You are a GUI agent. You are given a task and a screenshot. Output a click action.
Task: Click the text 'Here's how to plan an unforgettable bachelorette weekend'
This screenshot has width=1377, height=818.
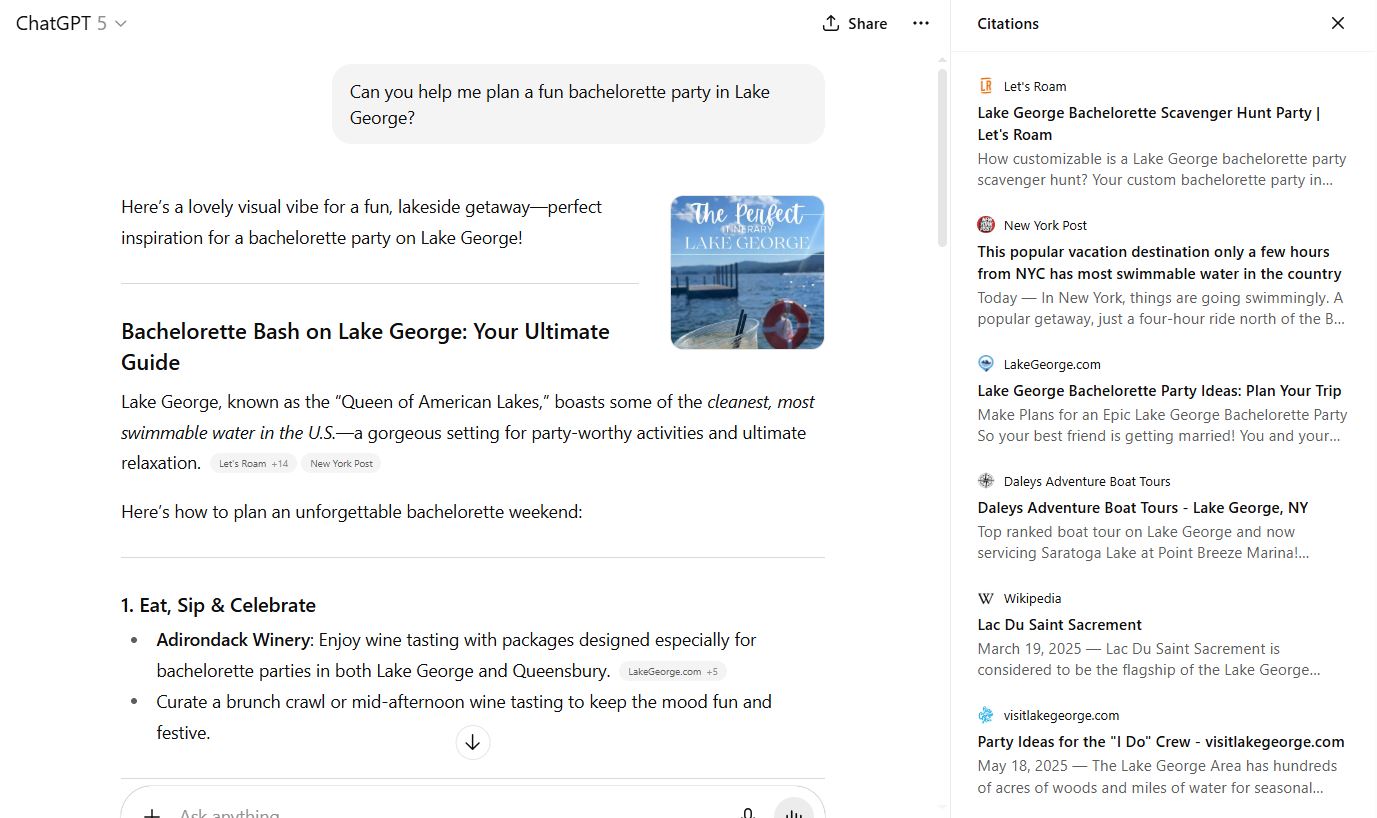pyautogui.click(x=351, y=512)
